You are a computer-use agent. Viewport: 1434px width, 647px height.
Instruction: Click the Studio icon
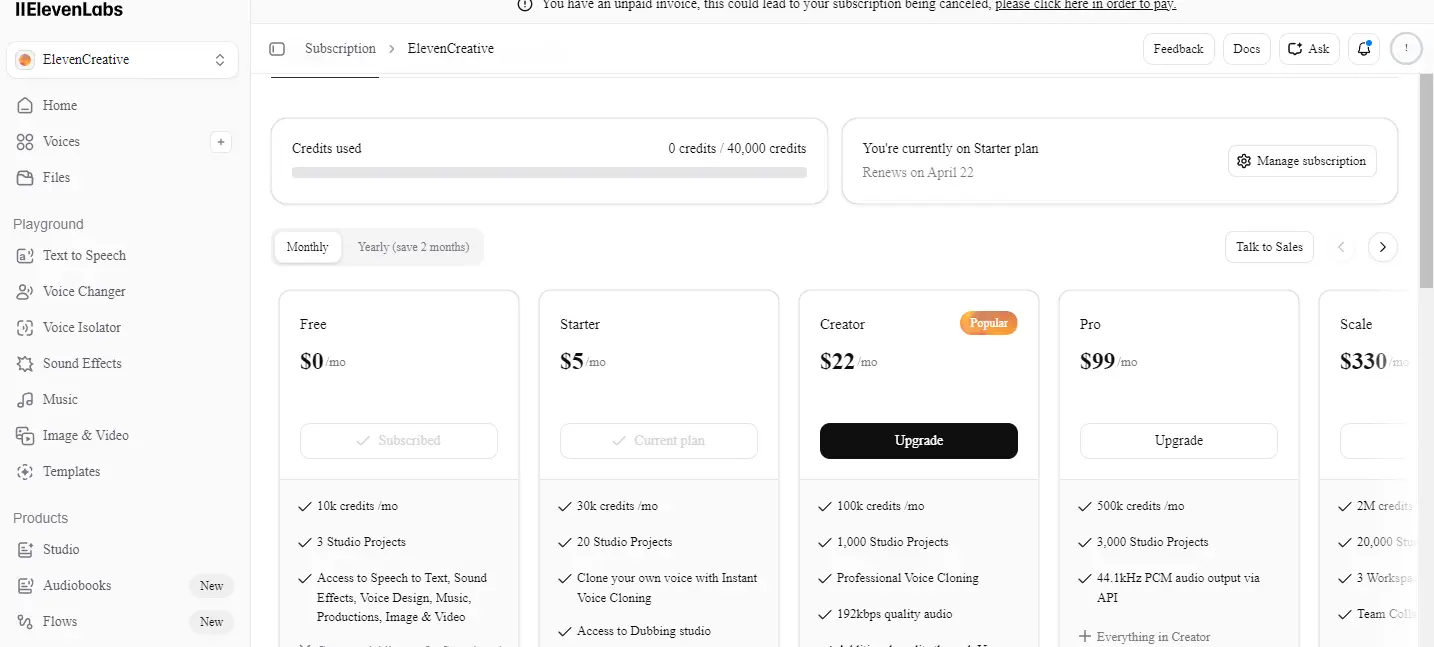pos(25,549)
